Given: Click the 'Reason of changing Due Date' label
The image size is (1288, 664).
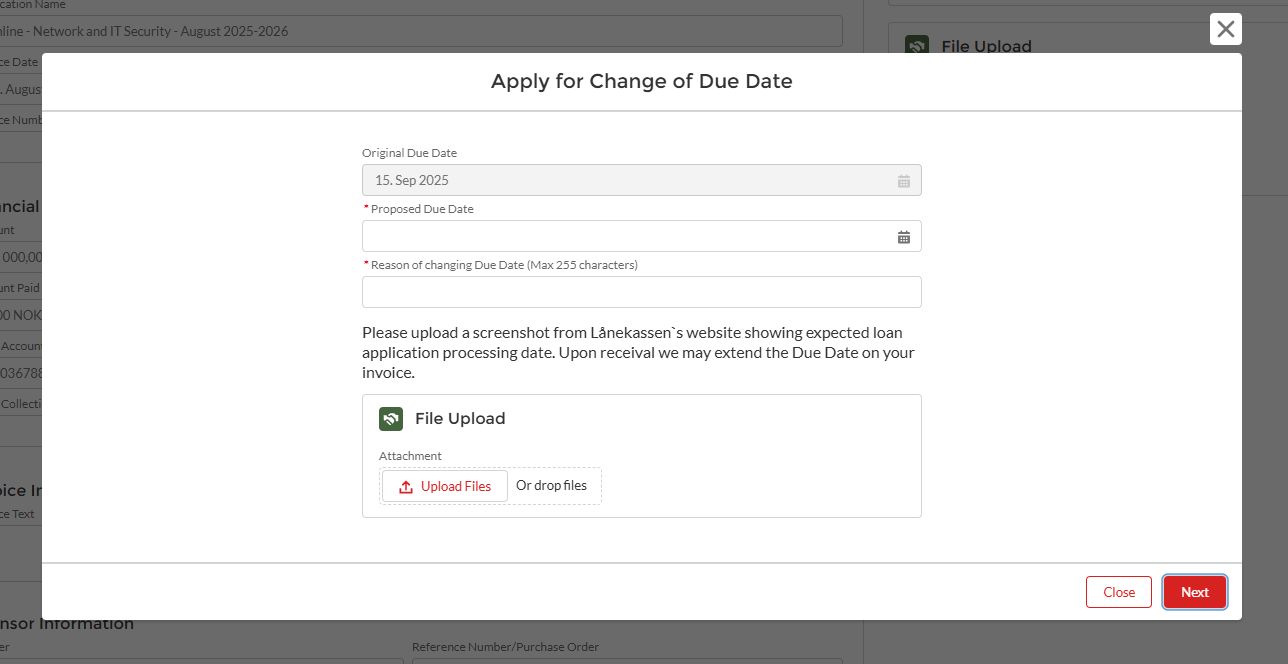Looking at the screenshot, I should pyautogui.click(x=504, y=265).
